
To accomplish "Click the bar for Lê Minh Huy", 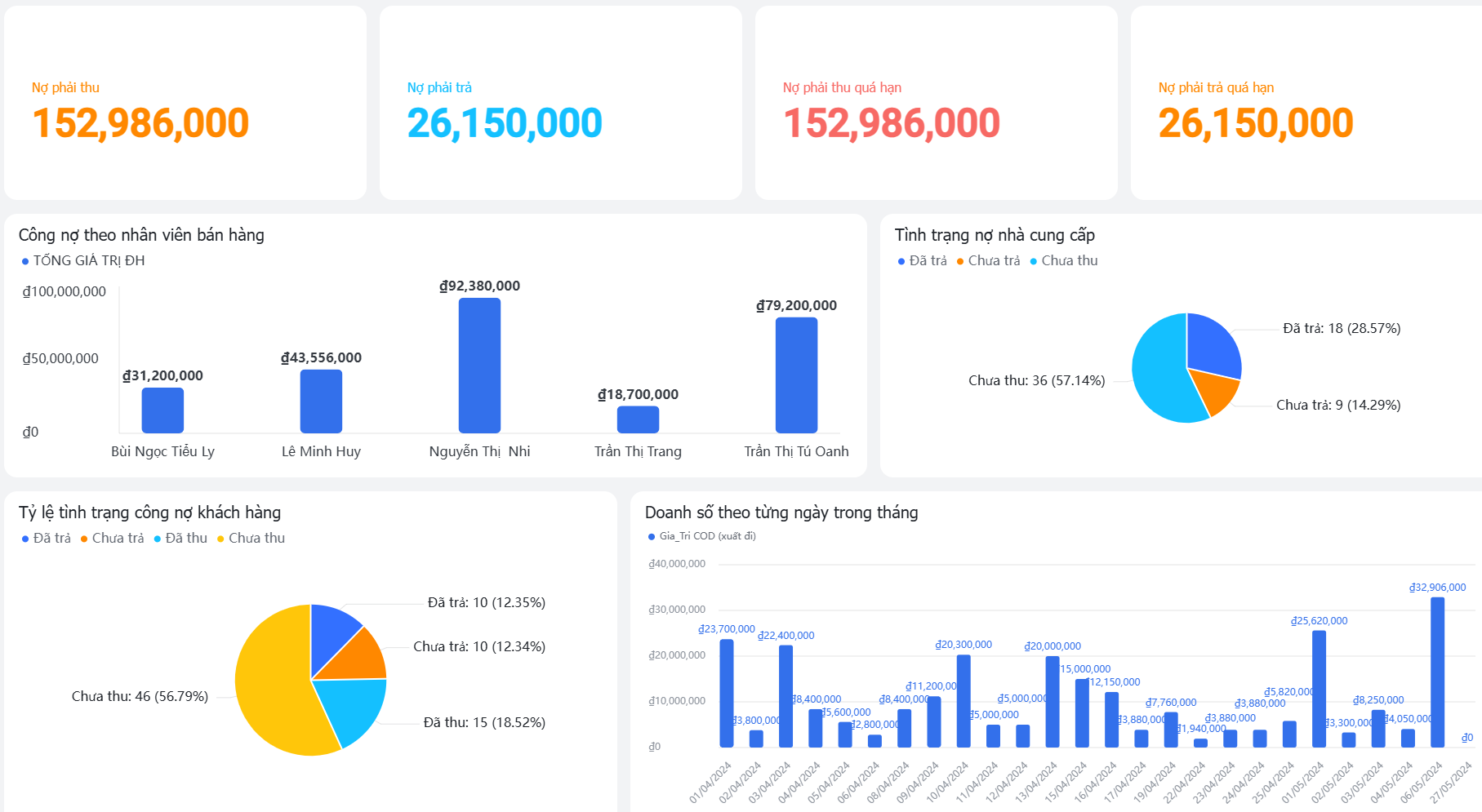I will pos(321,401).
